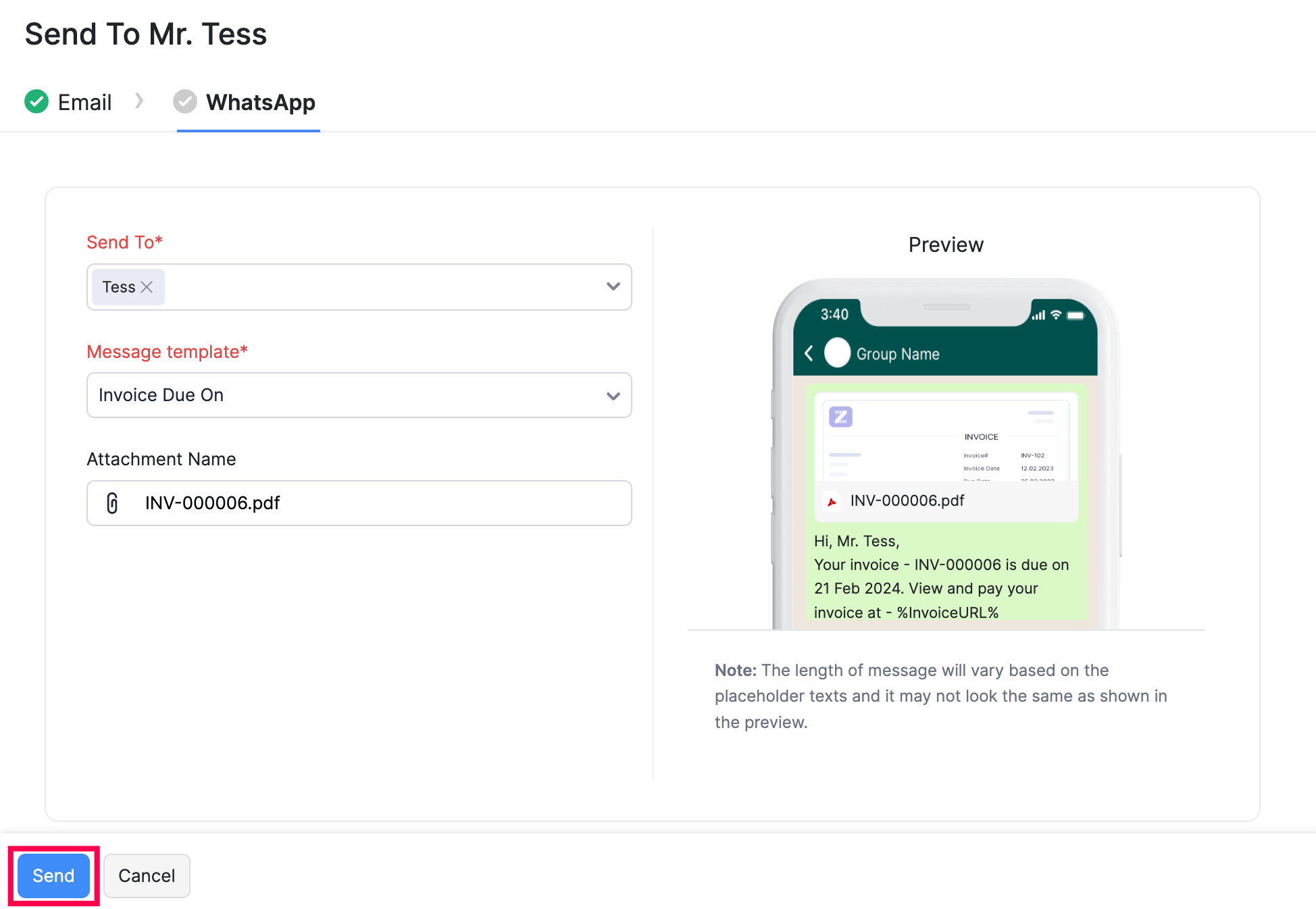Click the Group Name avatar circle in preview
The width and height of the screenshot is (1316, 909).
coord(837,352)
